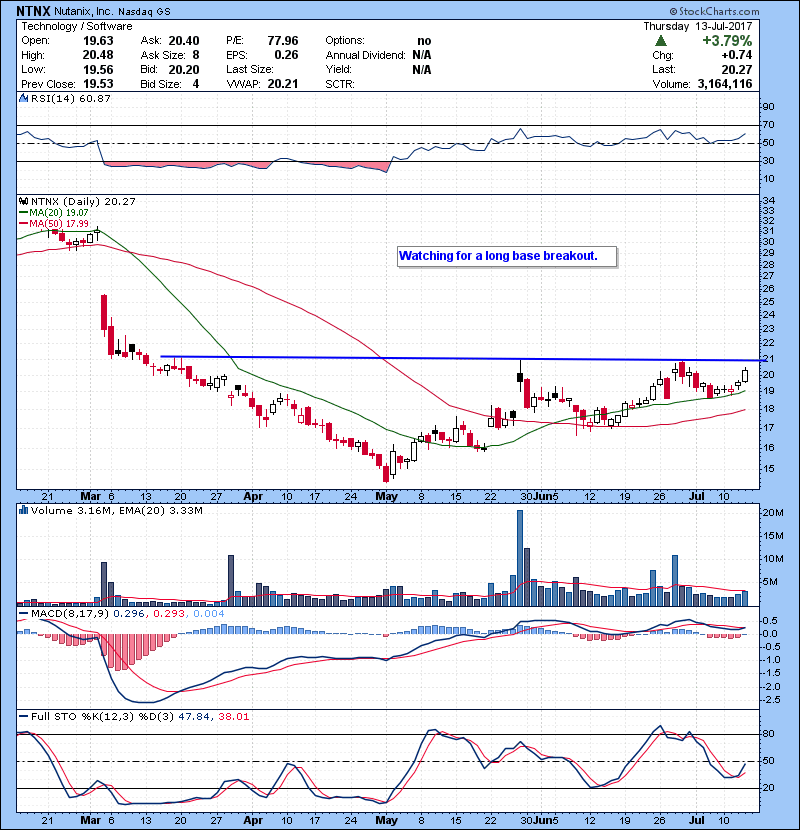Click the 70 level label on RSI axis
This screenshot has height=830, width=800.
(768, 125)
